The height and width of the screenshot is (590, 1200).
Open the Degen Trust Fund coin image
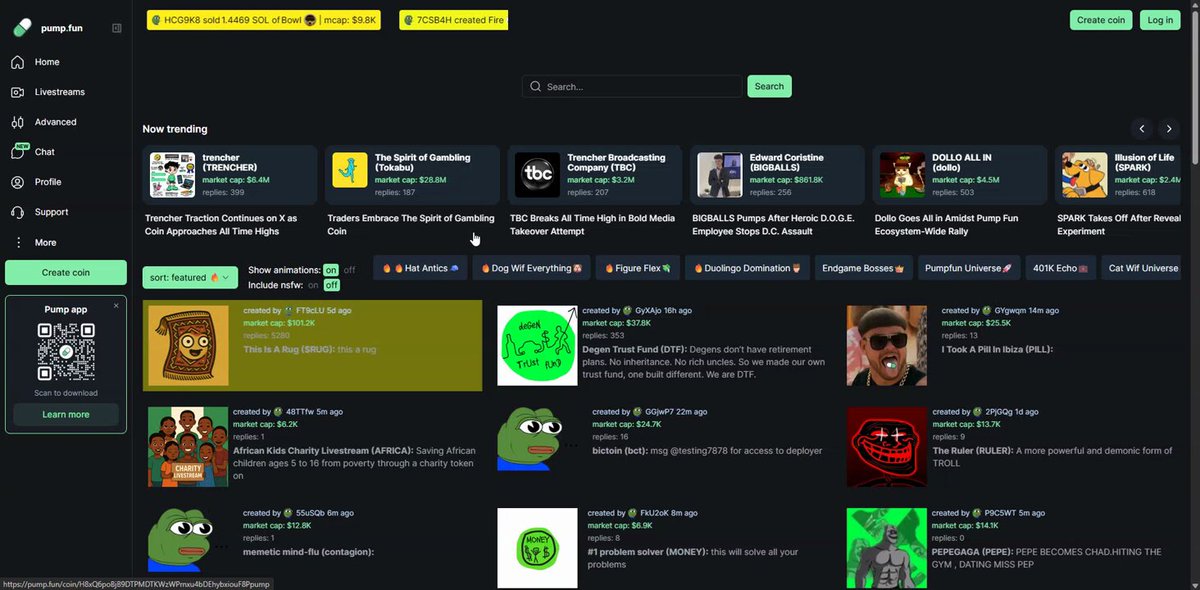pyautogui.click(x=538, y=345)
